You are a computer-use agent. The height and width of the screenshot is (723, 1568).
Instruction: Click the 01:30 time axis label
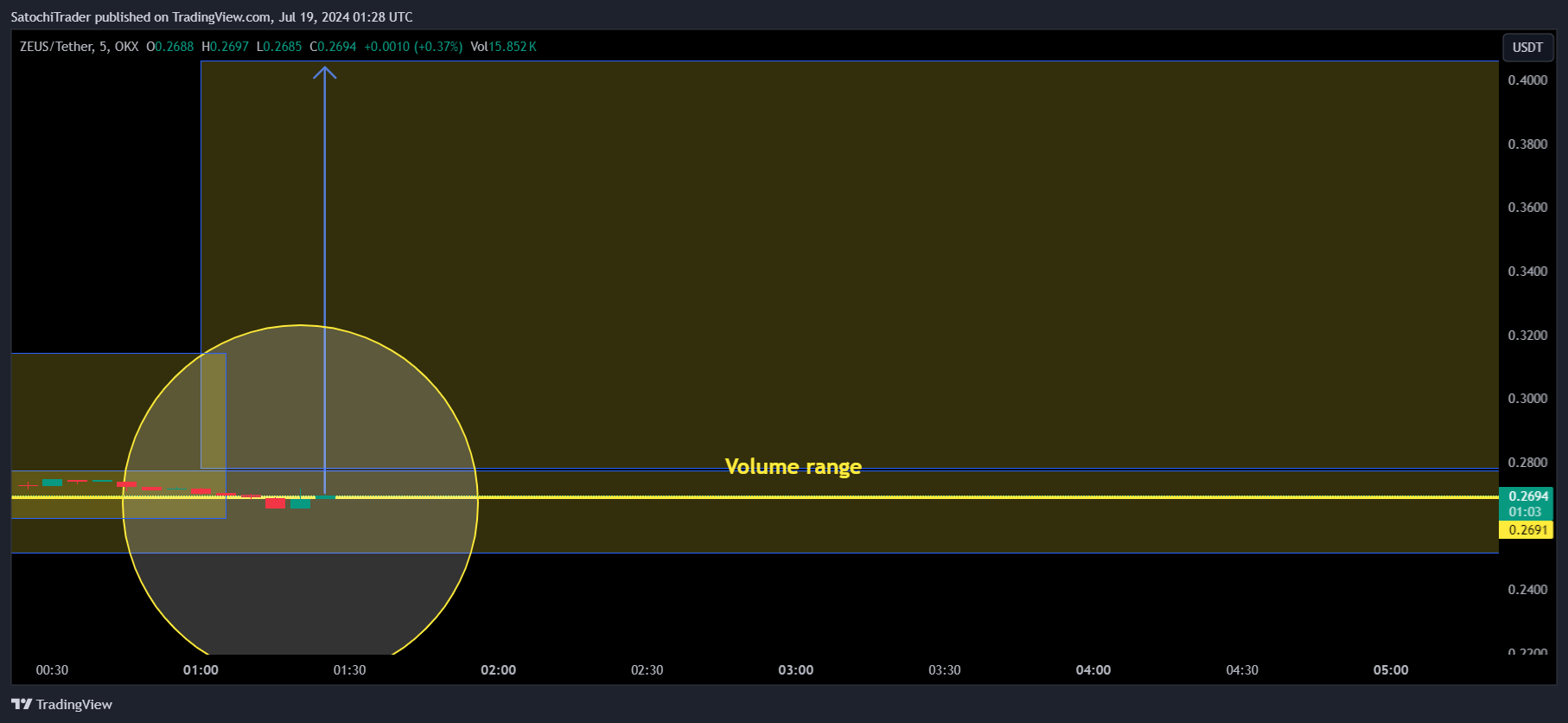pos(349,670)
